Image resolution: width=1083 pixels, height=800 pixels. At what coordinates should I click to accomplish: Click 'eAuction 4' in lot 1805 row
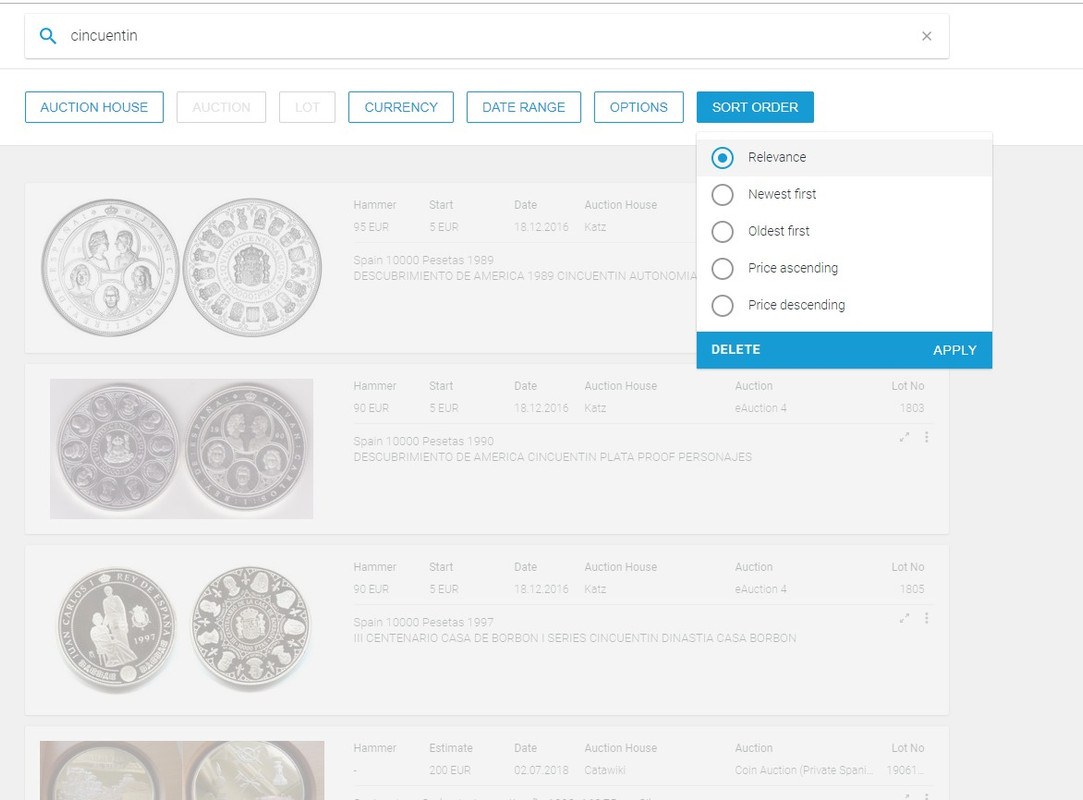(x=760, y=589)
